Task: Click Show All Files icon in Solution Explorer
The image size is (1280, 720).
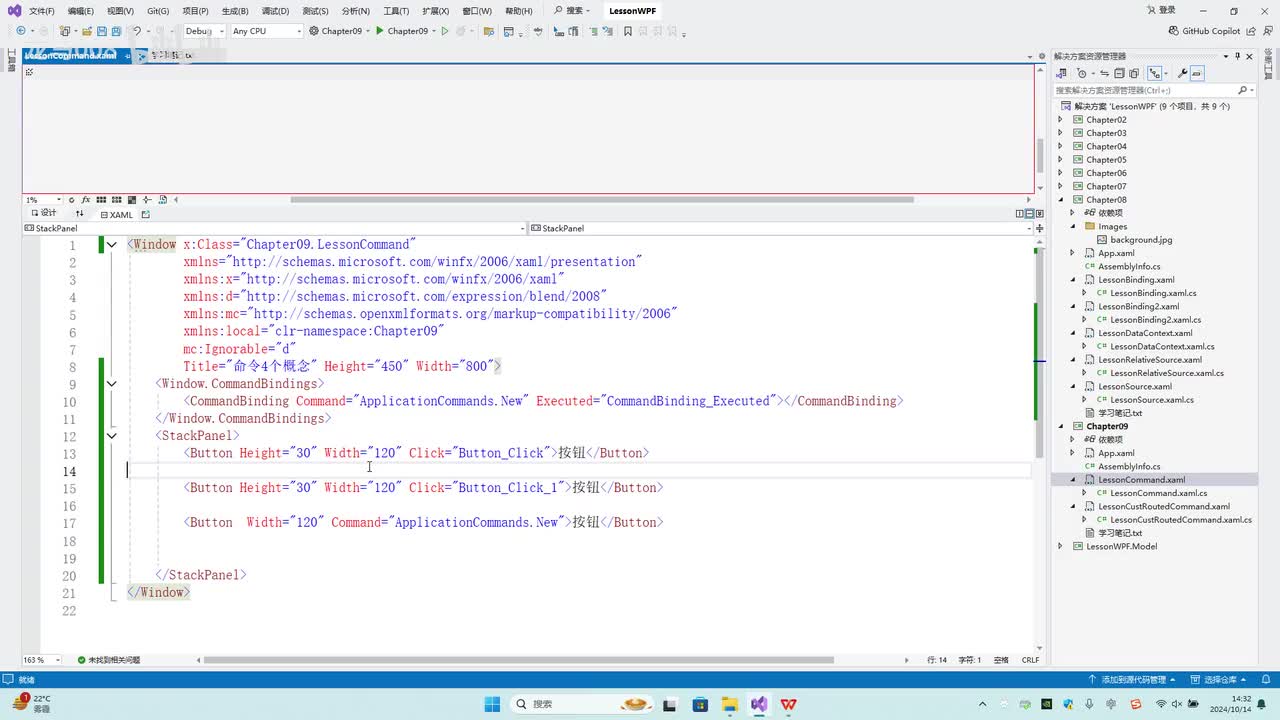Action: (1135, 73)
